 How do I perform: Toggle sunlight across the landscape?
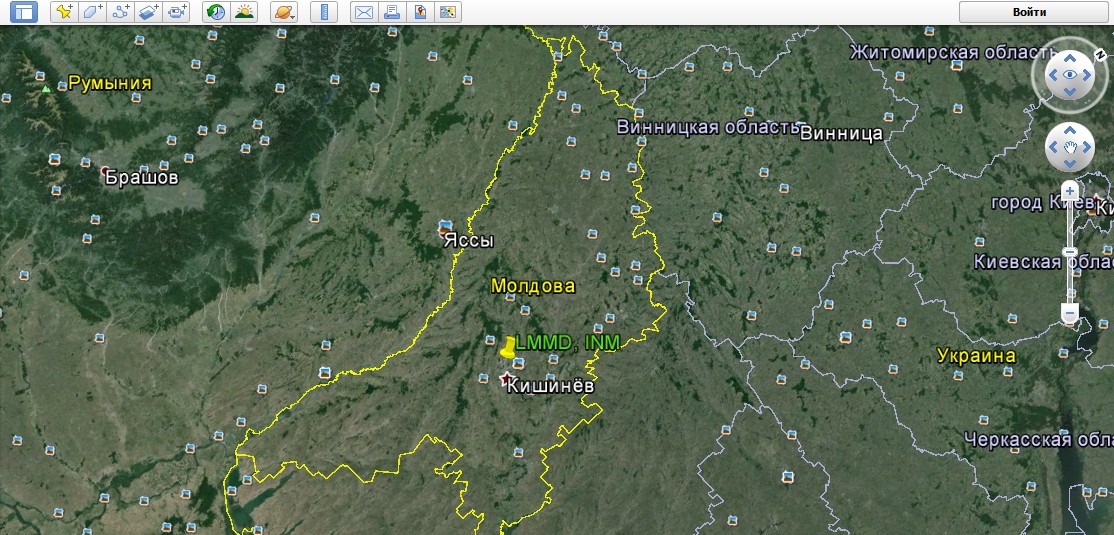click(243, 12)
